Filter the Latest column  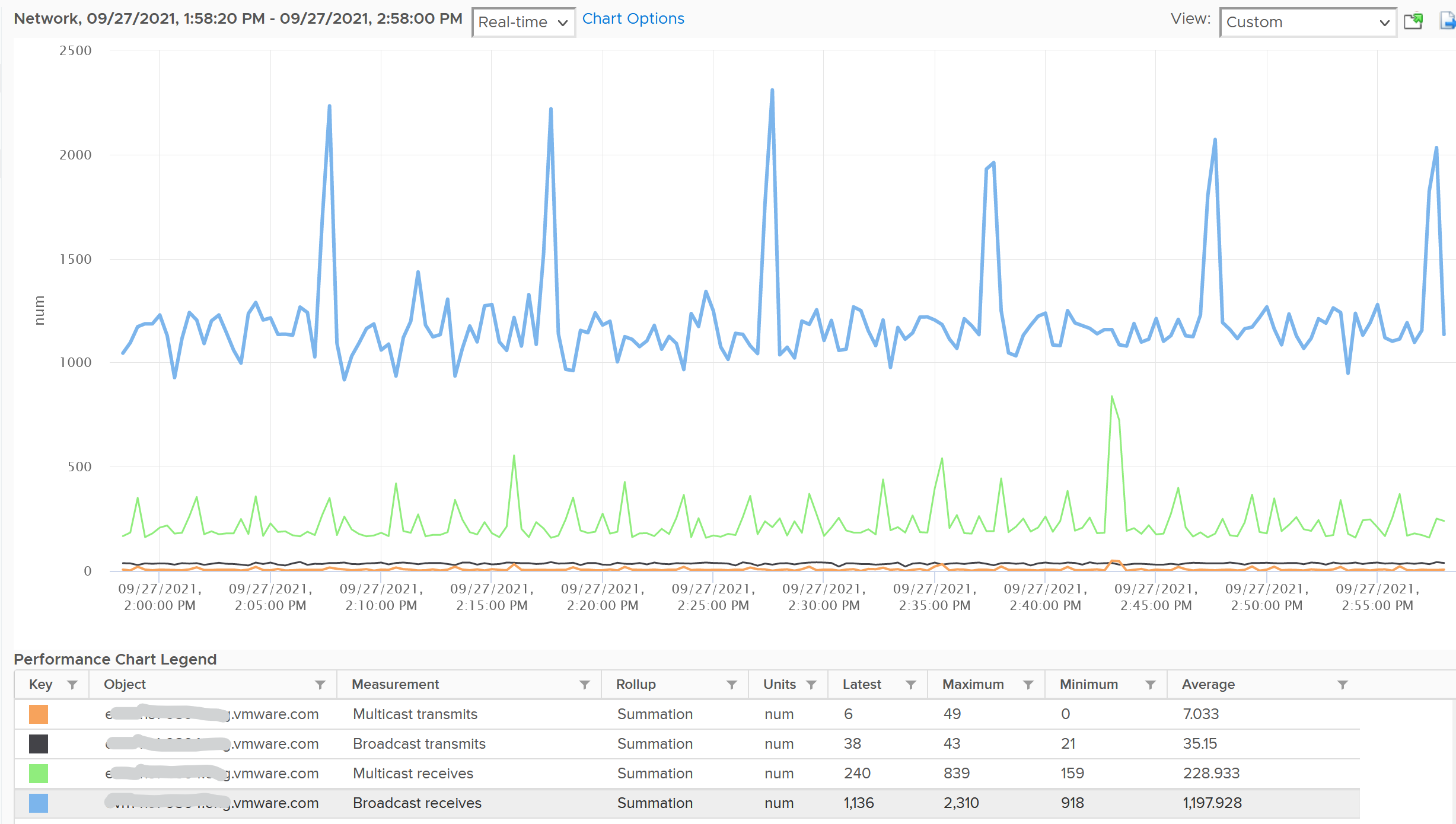point(911,685)
